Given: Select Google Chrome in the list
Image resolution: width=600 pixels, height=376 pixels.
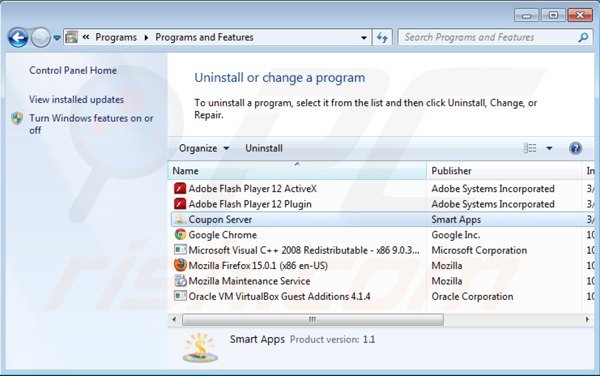Looking at the screenshot, I should [x=223, y=235].
